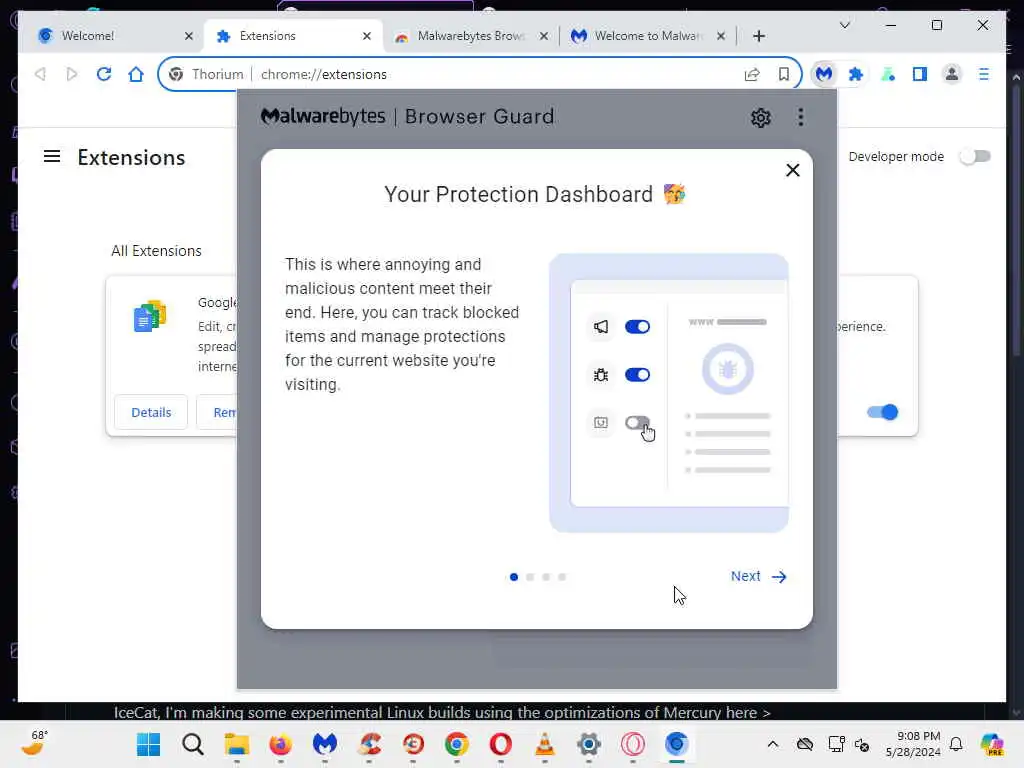Reload the current page
The width and height of the screenshot is (1024, 768).
point(104,74)
